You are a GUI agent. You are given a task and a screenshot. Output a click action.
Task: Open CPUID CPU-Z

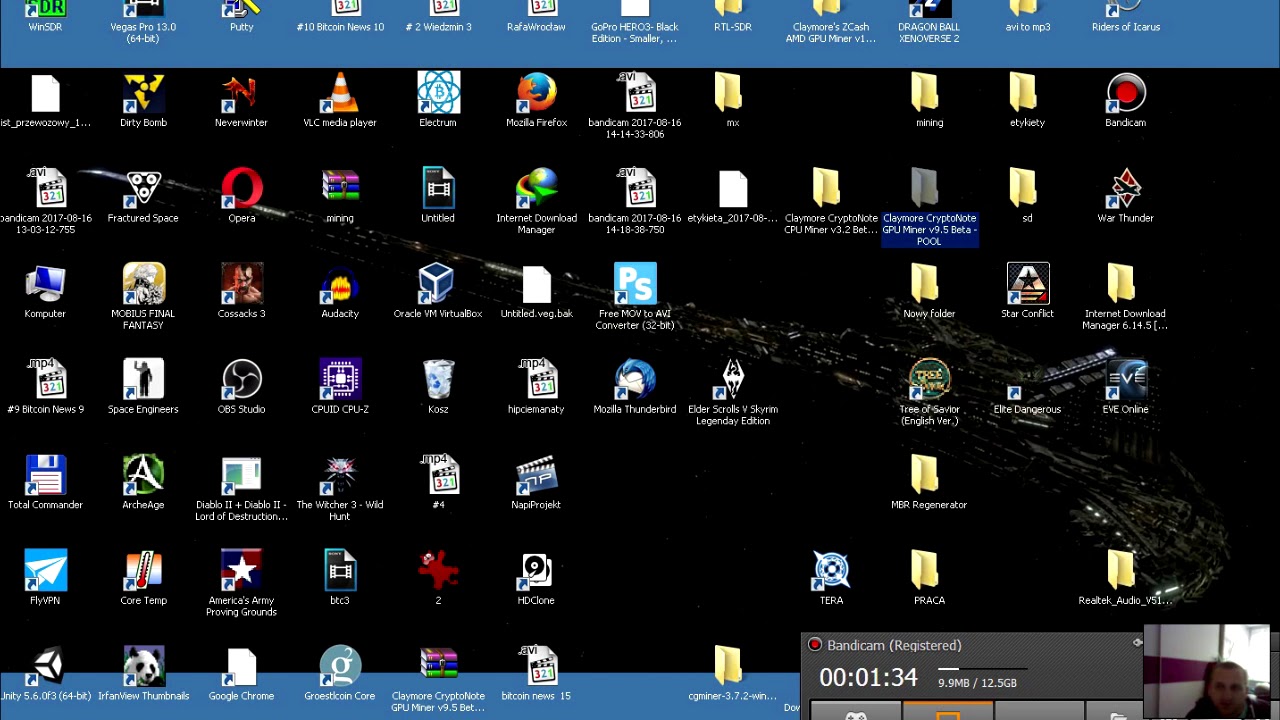click(340, 381)
